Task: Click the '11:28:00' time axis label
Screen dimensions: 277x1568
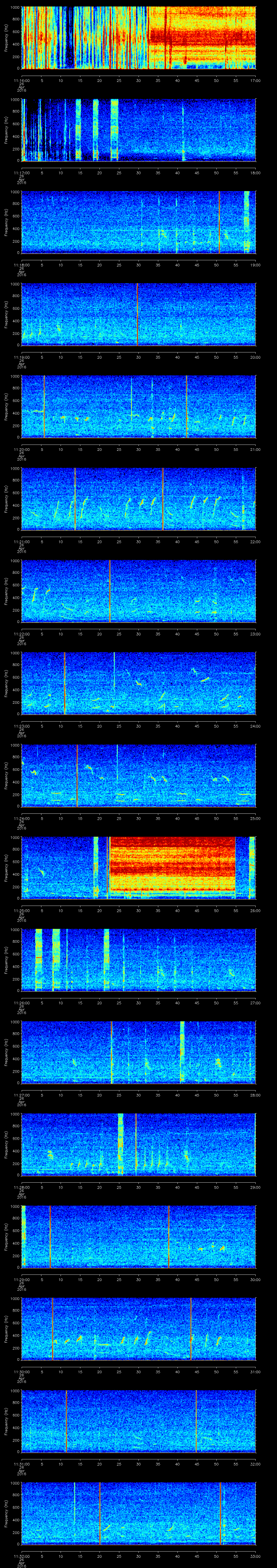Action: (22, 1187)
